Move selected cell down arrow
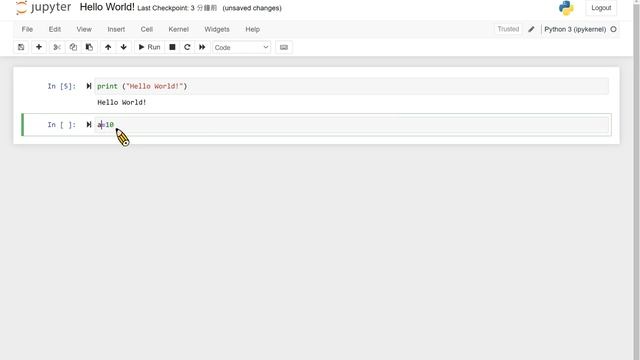Image resolution: width=640 pixels, height=360 pixels. pos(123,47)
